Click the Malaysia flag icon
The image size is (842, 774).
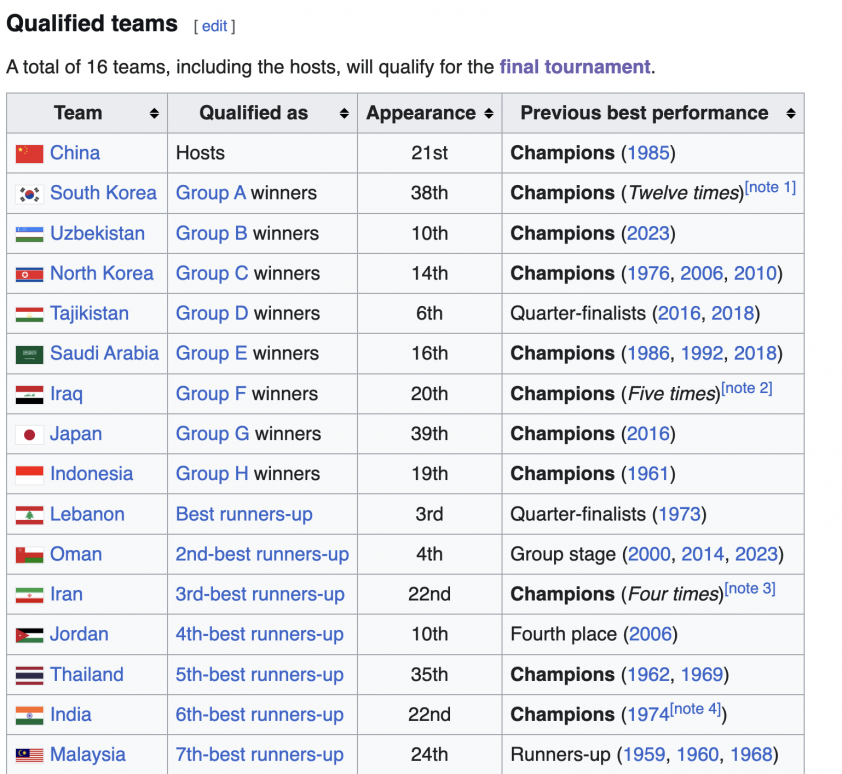(x=30, y=755)
